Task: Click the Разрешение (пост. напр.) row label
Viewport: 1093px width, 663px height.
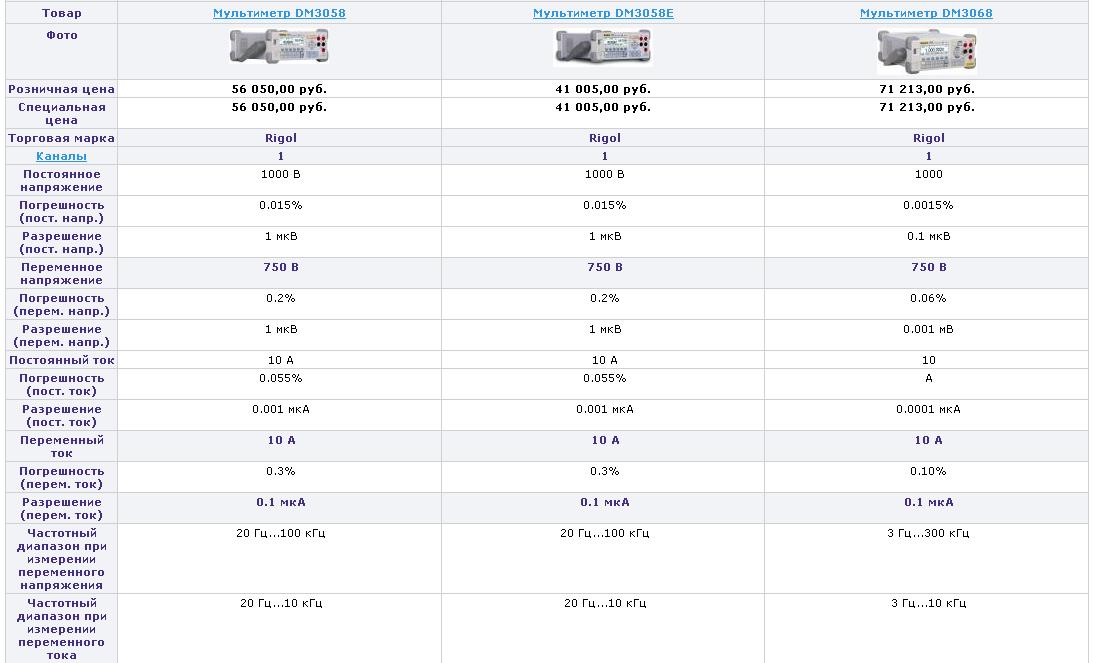Action: [x=61, y=243]
